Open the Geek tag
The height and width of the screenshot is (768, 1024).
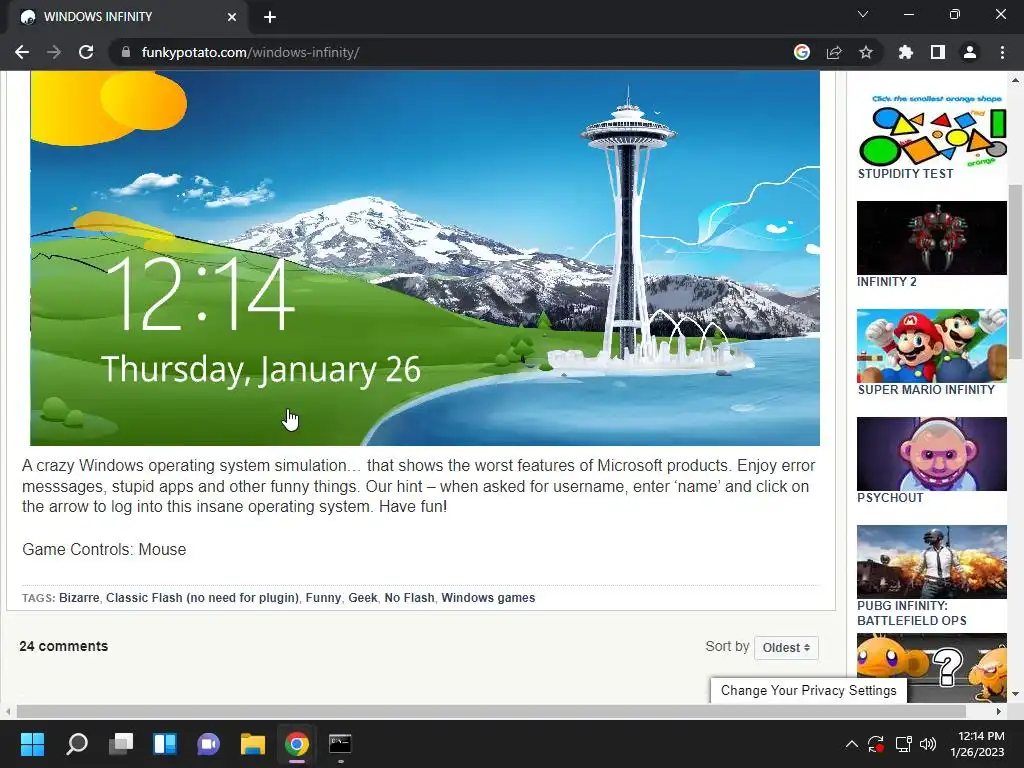pyautogui.click(x=363, y=598)
